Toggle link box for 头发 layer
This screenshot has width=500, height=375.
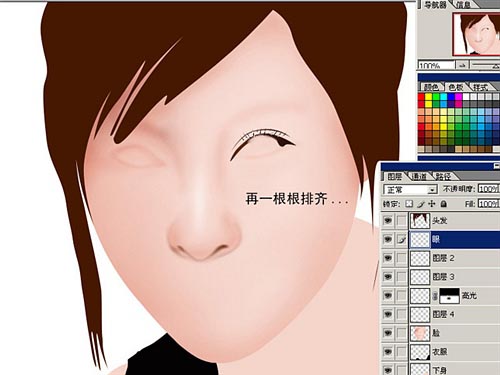402,221
